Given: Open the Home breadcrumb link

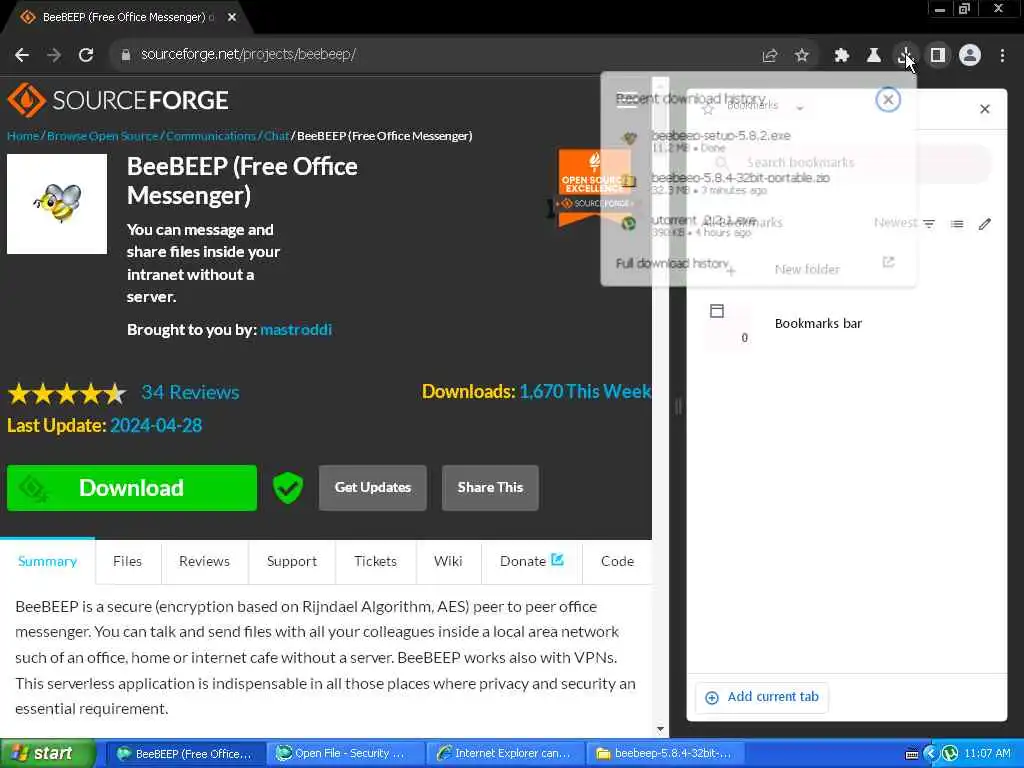Looking at the screenshot, I should coord(23,136).
